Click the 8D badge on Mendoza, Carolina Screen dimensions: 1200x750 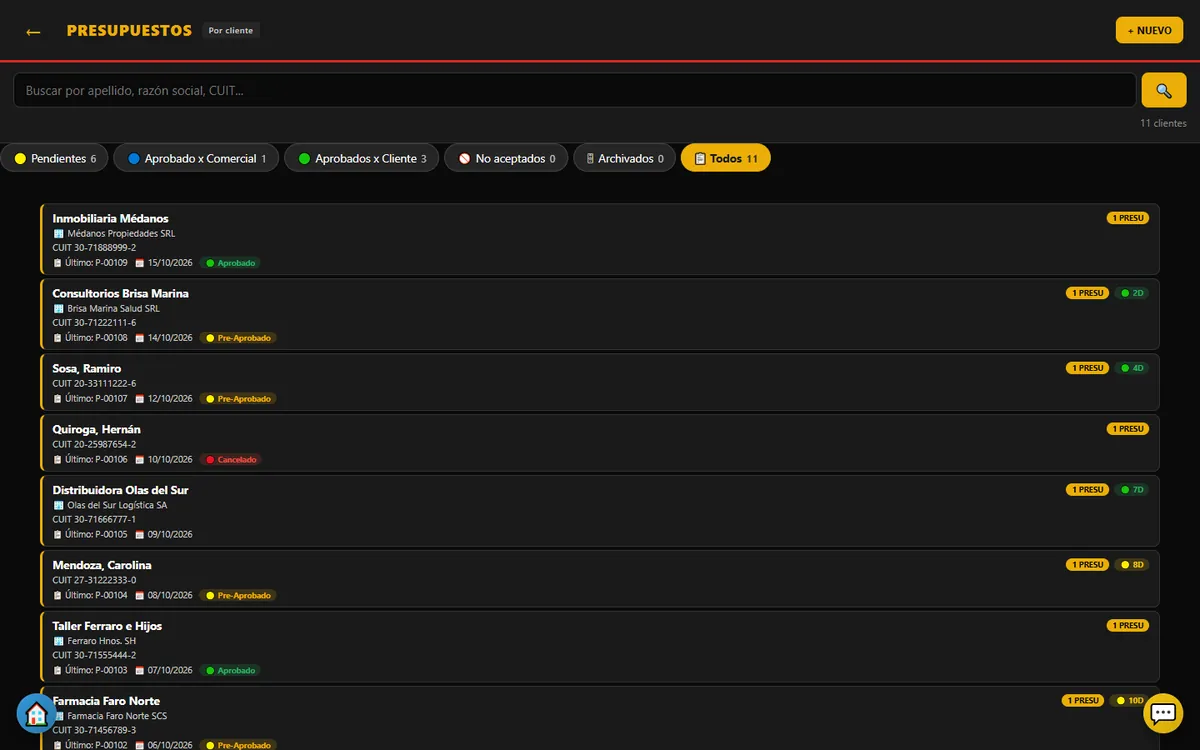tap(1132, 565)
